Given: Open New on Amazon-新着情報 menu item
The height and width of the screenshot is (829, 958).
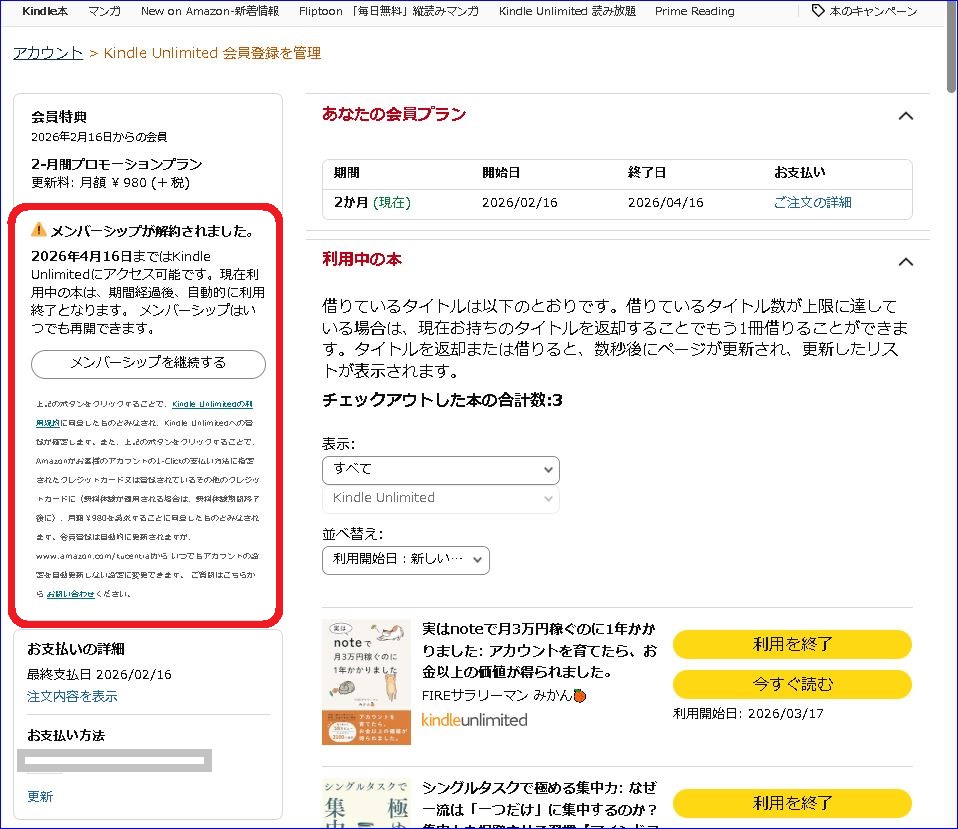Looking at the screenshot, I should click(210, 11).
